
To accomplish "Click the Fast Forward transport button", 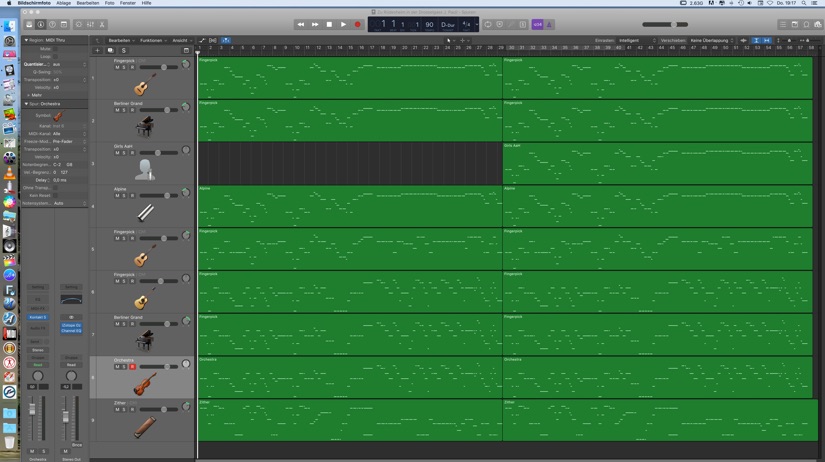I will [x=315, y=24].
